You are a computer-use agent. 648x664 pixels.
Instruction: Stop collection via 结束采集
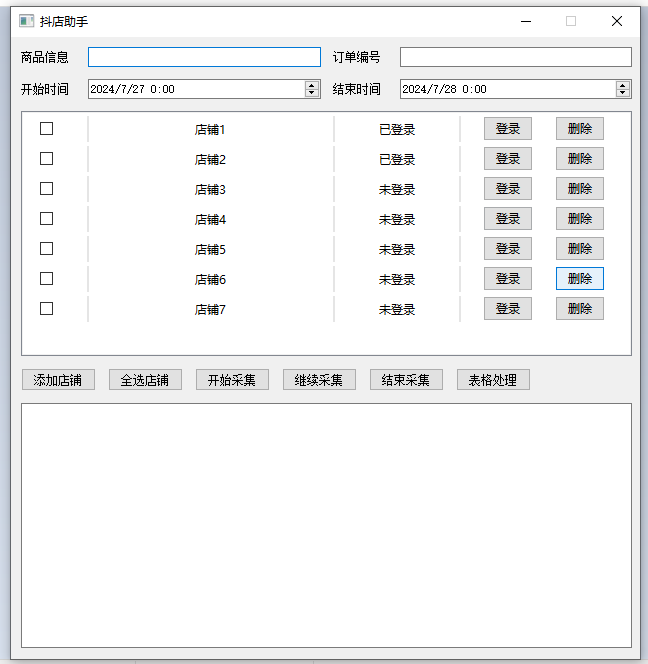click(x=406, y=380)
